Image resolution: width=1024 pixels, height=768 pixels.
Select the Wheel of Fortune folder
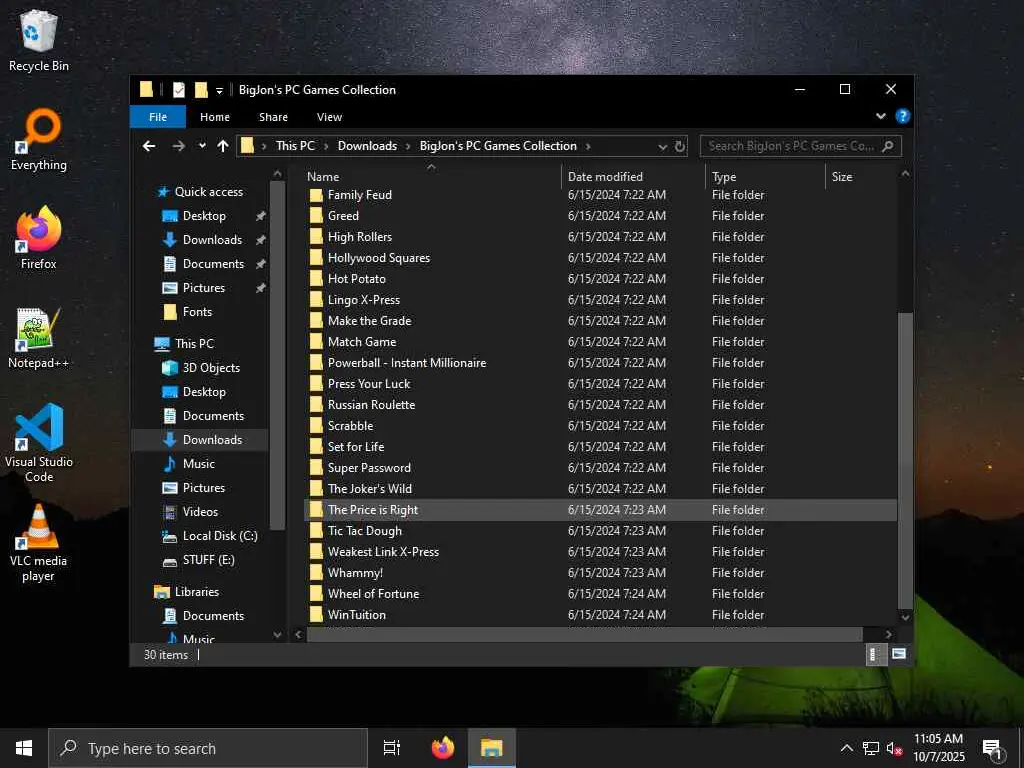pyautogui.click(x=600, y=594)
